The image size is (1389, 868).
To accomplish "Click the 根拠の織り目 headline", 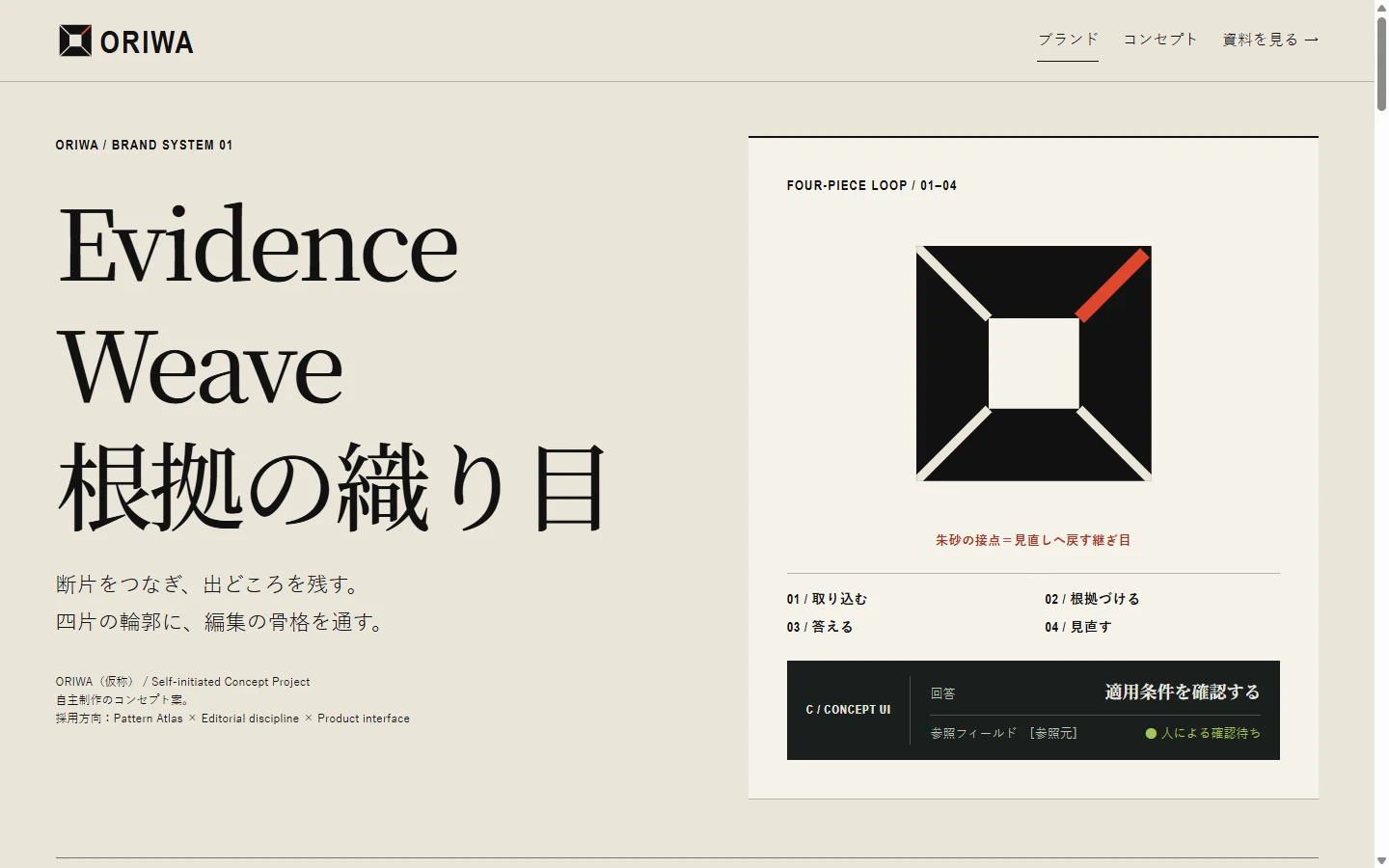I will click(x=332, y=487).
